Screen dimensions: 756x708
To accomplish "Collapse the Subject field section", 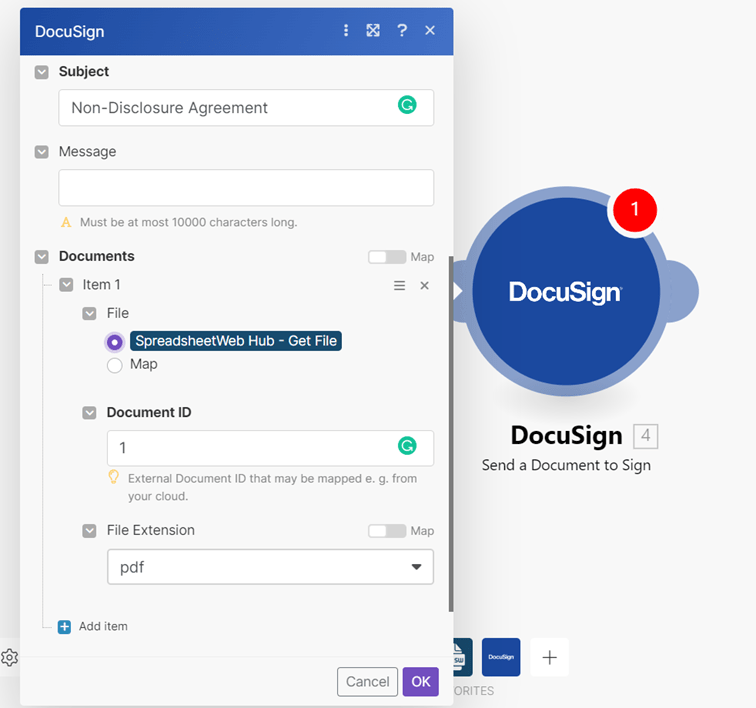I will (x=41, y=72).
